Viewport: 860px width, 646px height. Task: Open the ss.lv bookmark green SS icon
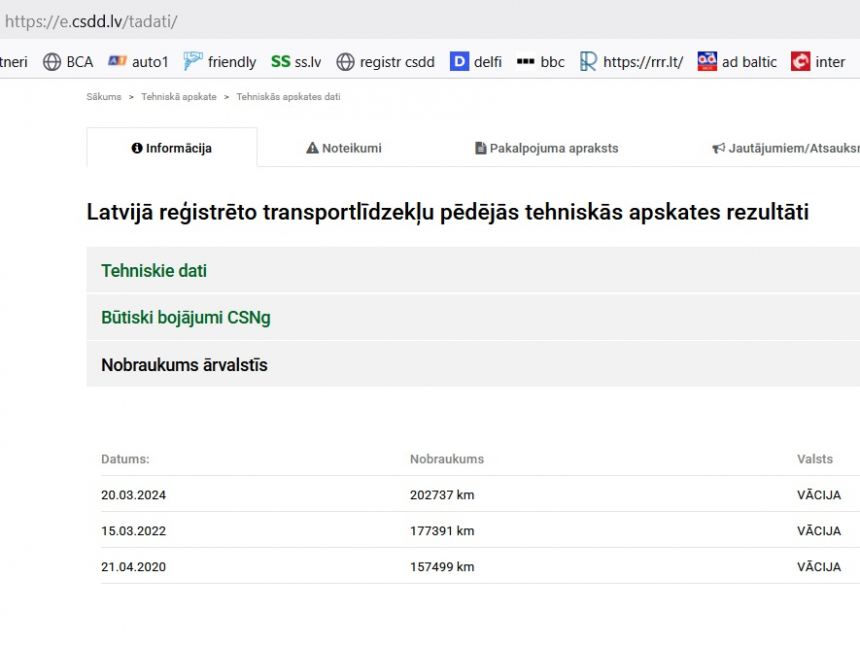(x=281, y=61)
